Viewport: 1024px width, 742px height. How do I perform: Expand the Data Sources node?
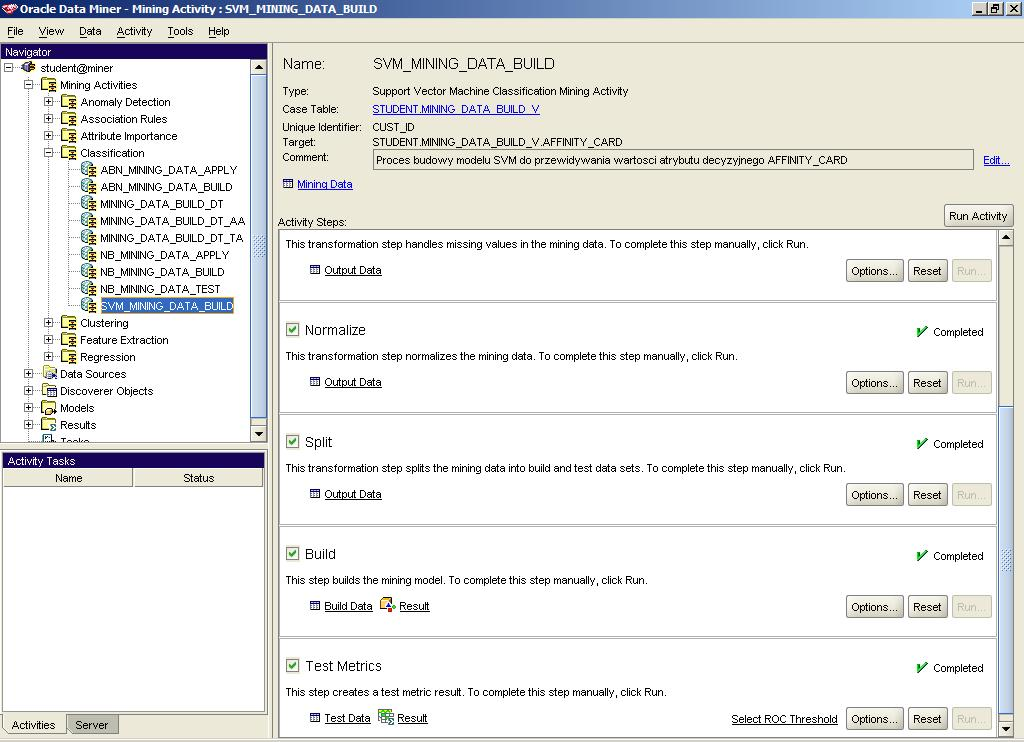29,373
